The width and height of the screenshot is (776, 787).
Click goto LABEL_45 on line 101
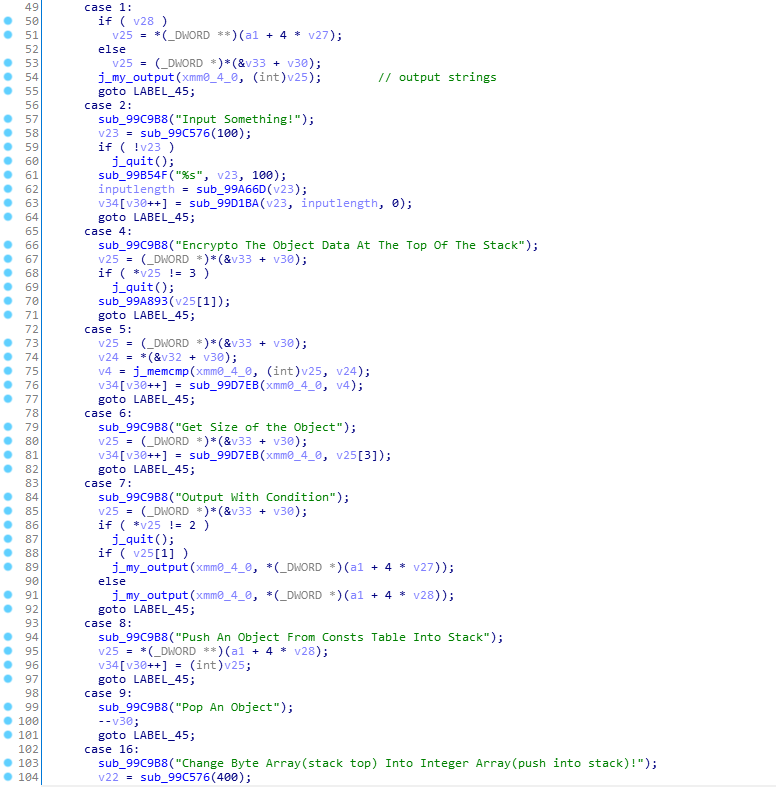147,735
